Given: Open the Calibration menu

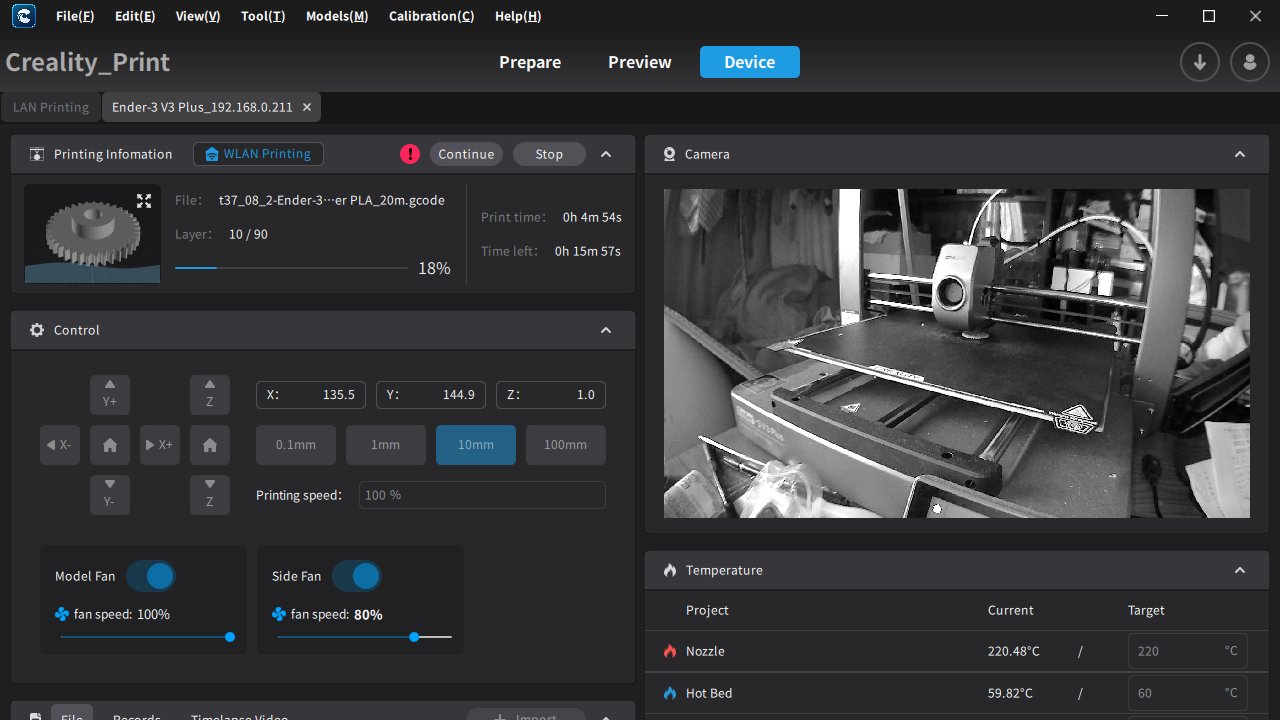Looking at the screenshot, I should point(431,16).
